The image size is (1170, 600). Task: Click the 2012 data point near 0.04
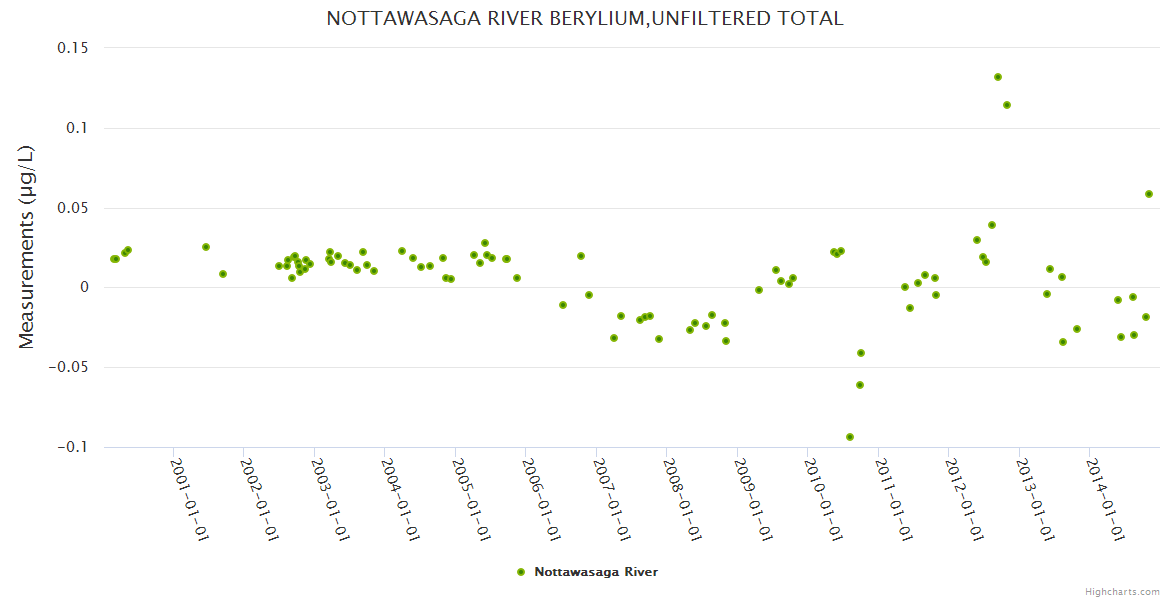pyautogui.click(x=992, y=225)
